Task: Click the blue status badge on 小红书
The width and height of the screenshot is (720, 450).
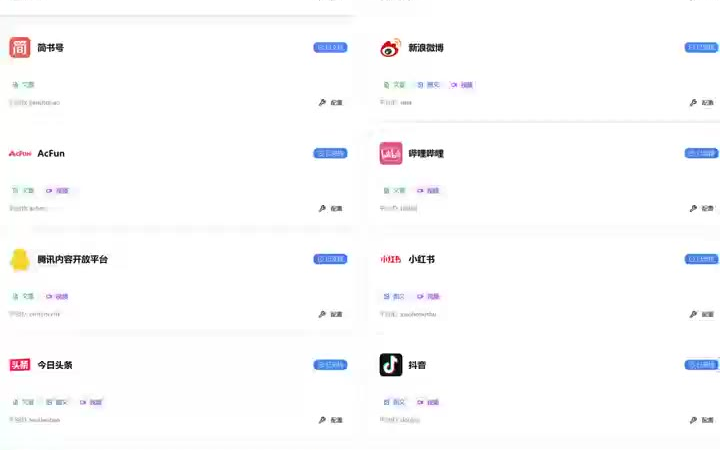Action: pos(701,259)
